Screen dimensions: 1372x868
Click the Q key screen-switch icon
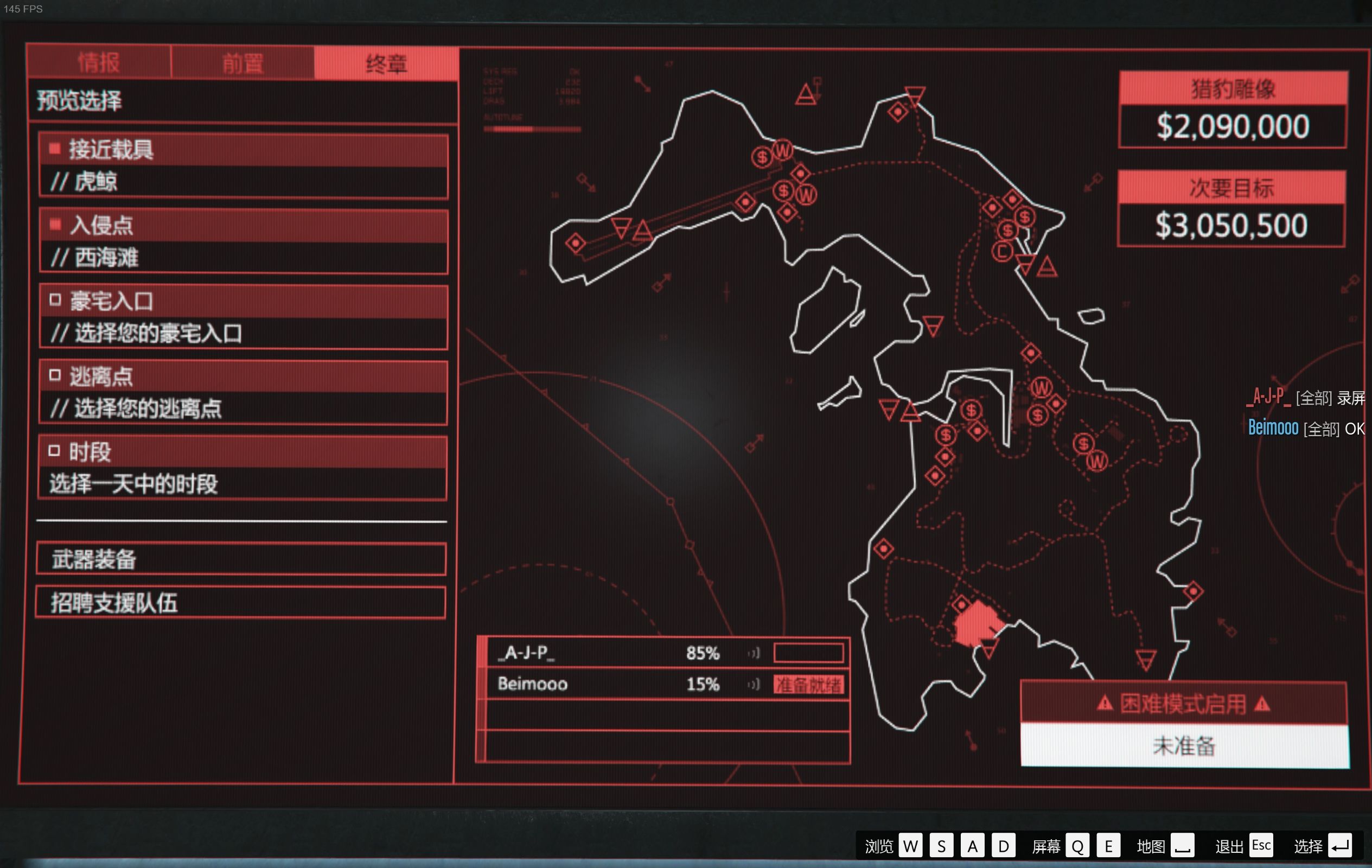tap(1077, 846)
